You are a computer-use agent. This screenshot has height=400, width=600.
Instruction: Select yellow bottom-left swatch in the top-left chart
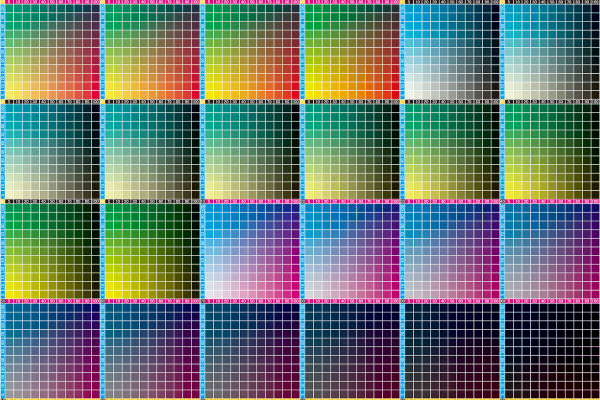tap(13, 94)
